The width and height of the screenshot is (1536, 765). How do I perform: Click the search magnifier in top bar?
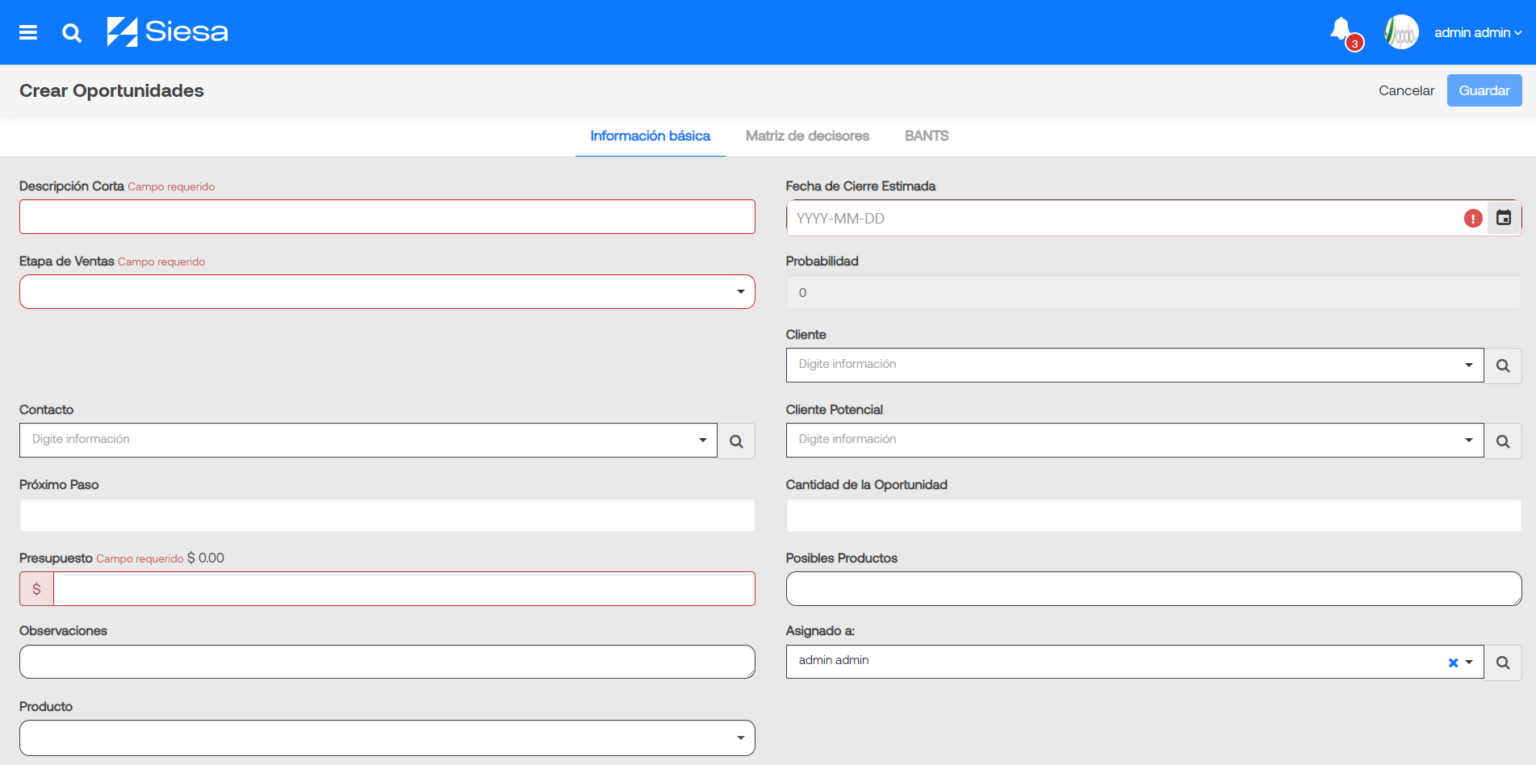click(71, 32)
